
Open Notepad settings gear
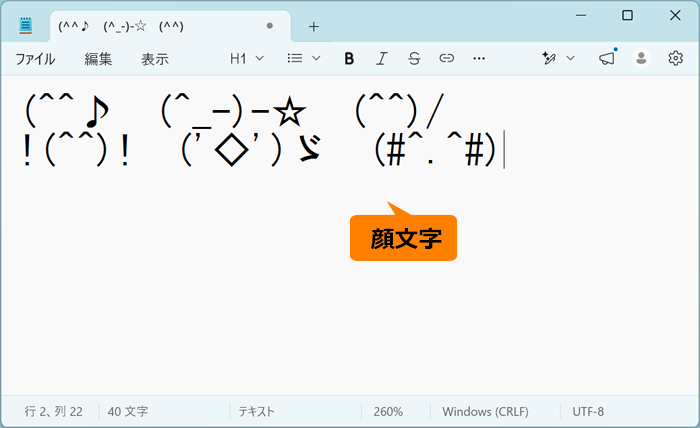(x=675, y=58)
